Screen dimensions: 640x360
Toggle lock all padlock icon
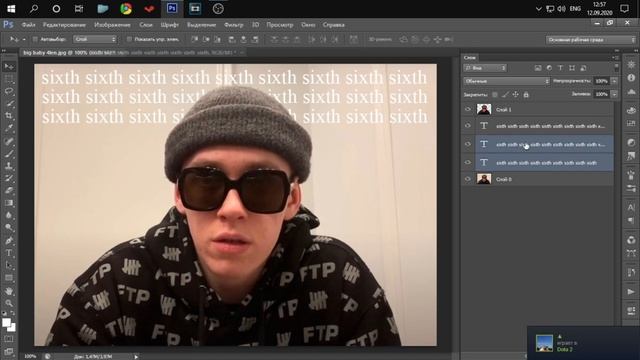(x=526, y=95)
